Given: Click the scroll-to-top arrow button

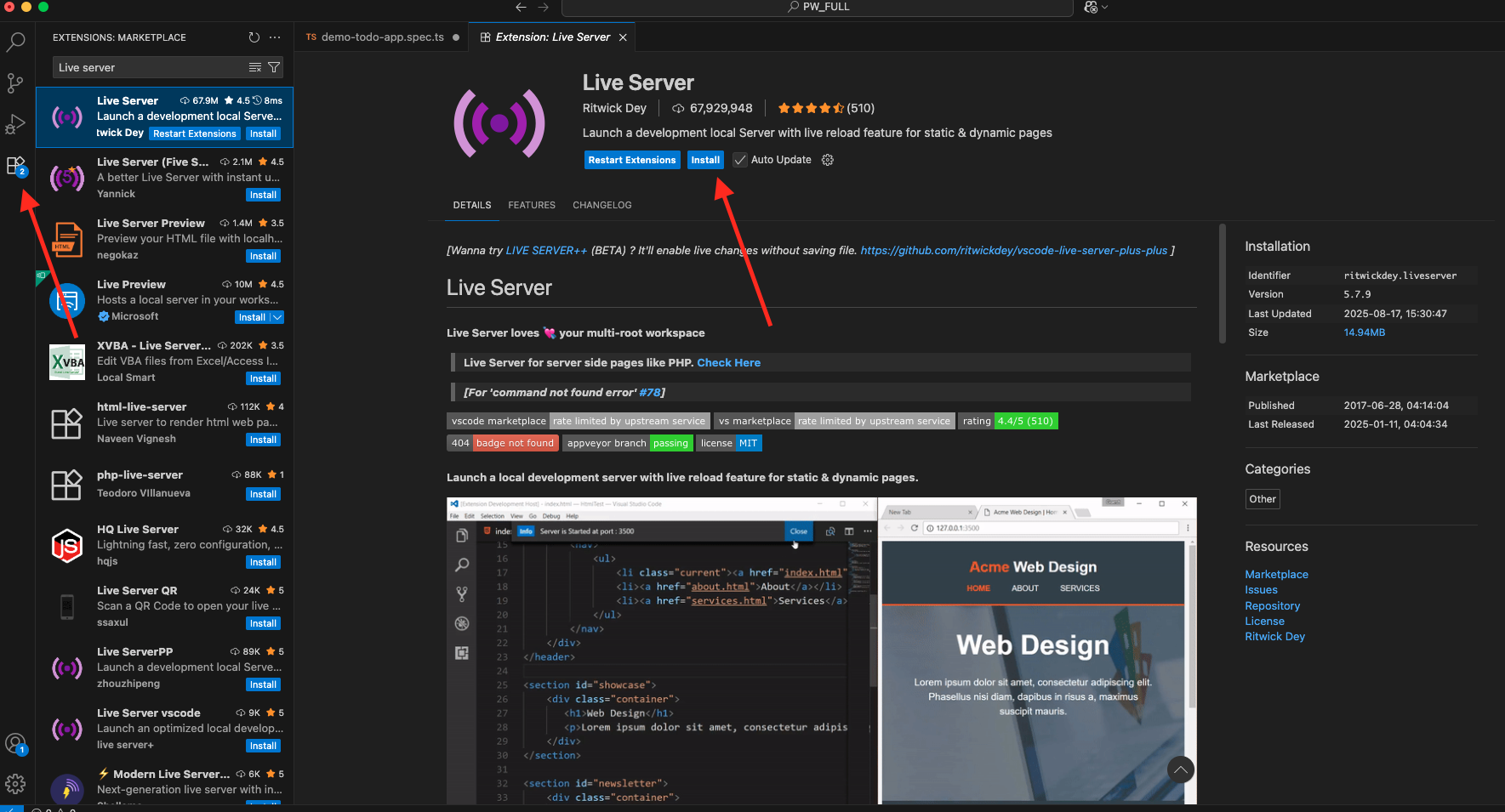Looking at the screenshot, I should [x=1180, y=770].
